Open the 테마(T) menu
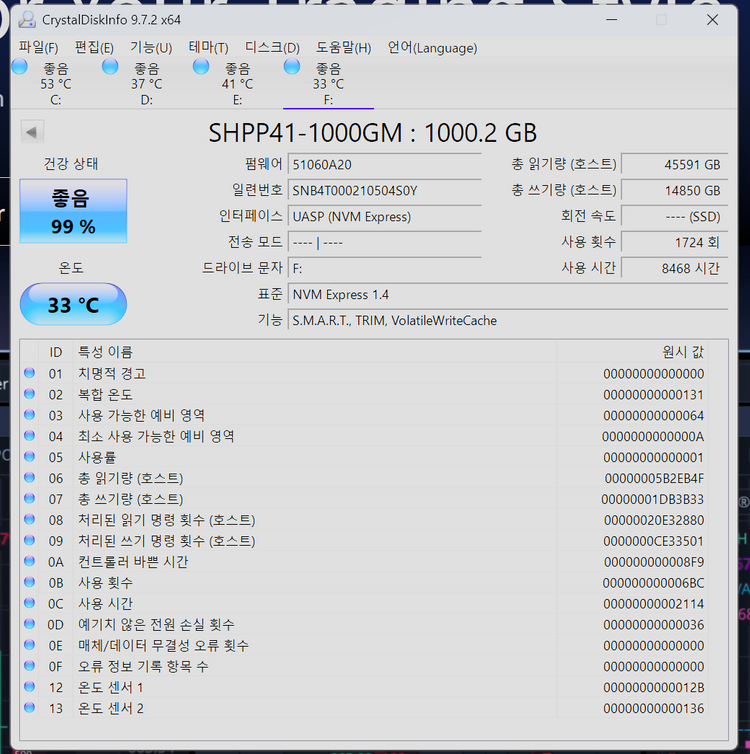Viewport: 750px width, 754px height. point(208,48)
